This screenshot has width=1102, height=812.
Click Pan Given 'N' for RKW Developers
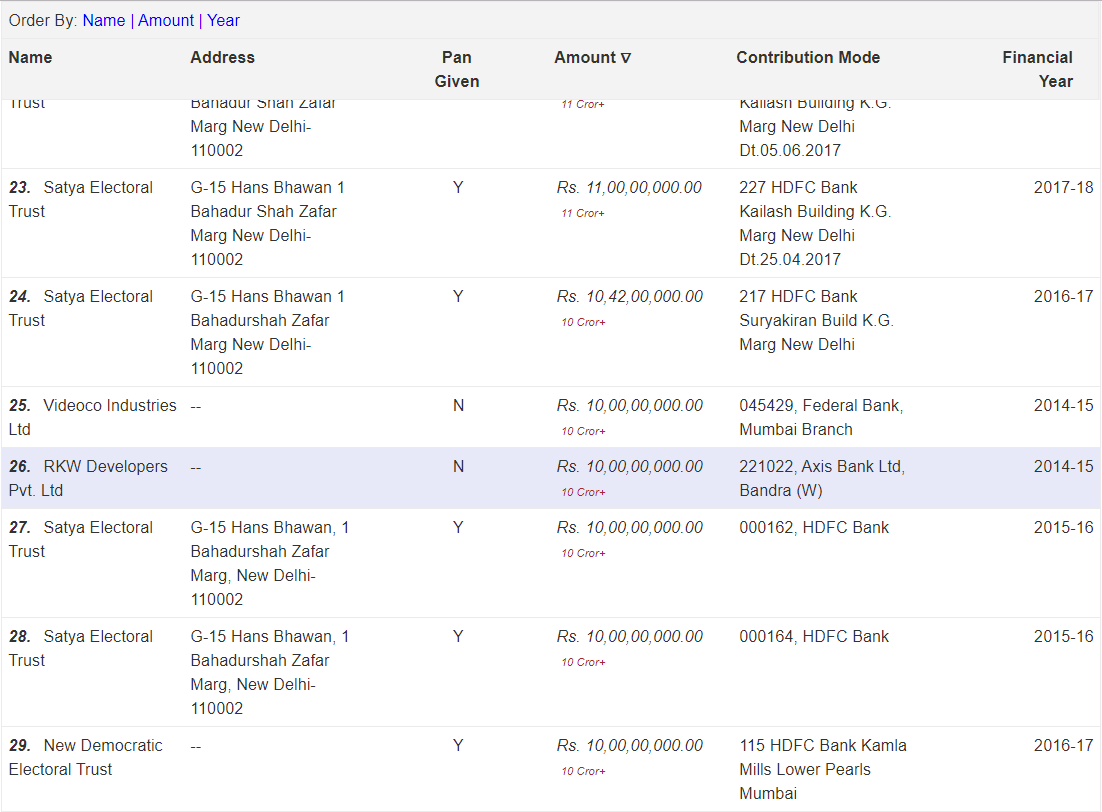(458, 467)
